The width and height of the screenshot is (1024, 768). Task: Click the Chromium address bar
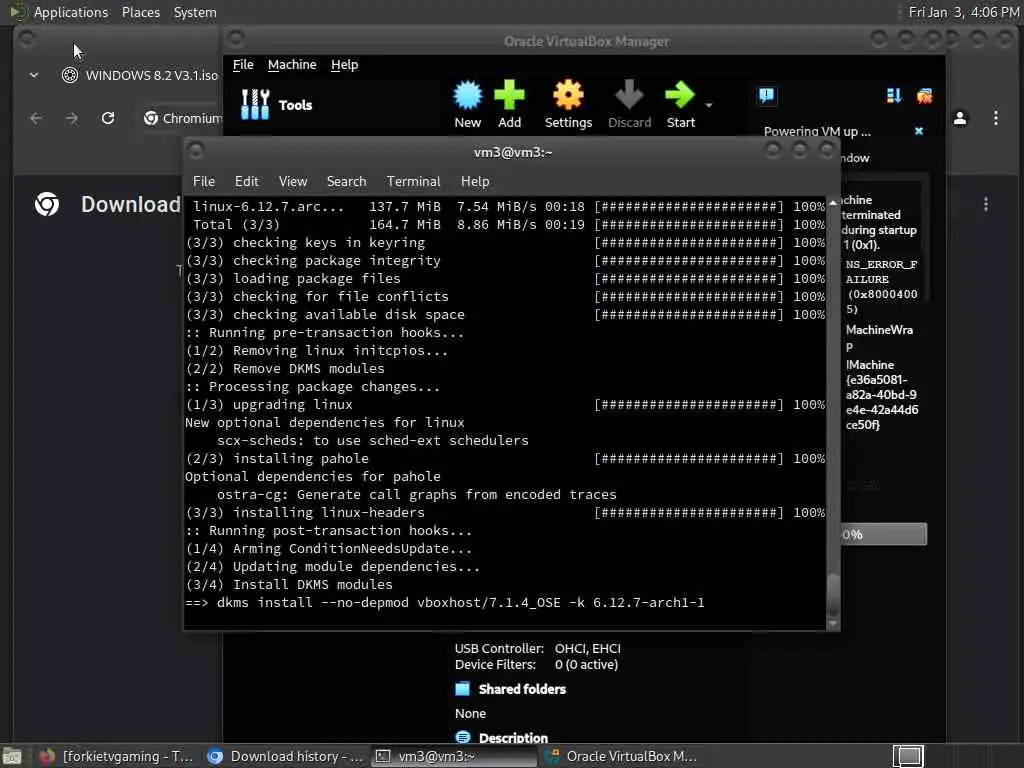coord(181,118)
